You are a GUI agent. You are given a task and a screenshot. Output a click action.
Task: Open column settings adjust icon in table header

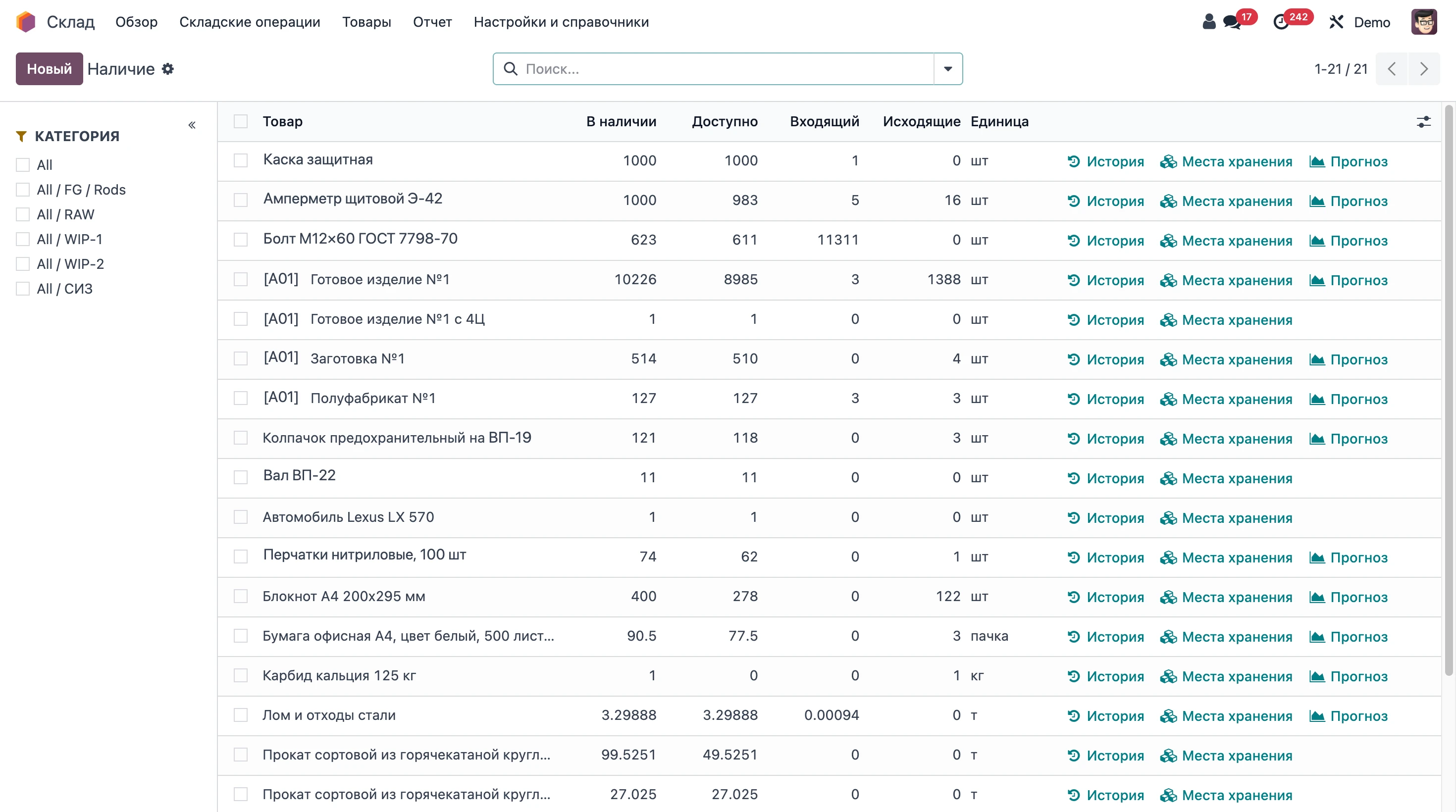(1423, 121)
